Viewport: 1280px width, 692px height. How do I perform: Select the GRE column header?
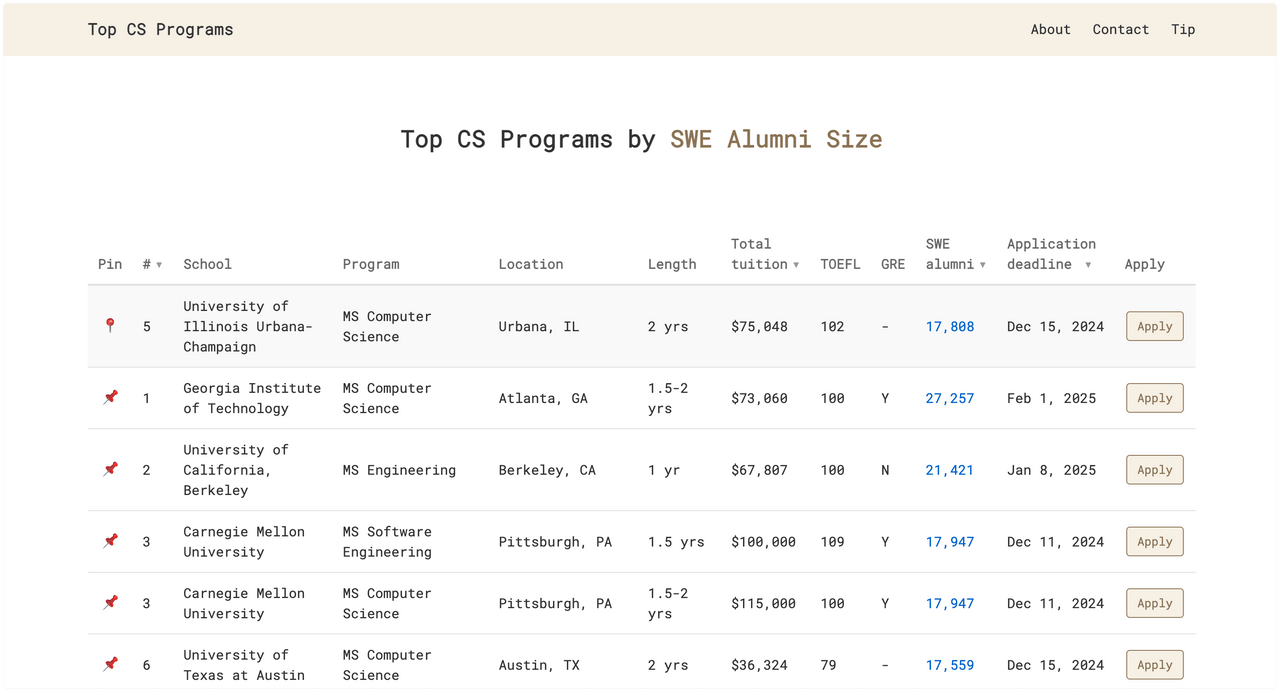(x=893, y=264)
